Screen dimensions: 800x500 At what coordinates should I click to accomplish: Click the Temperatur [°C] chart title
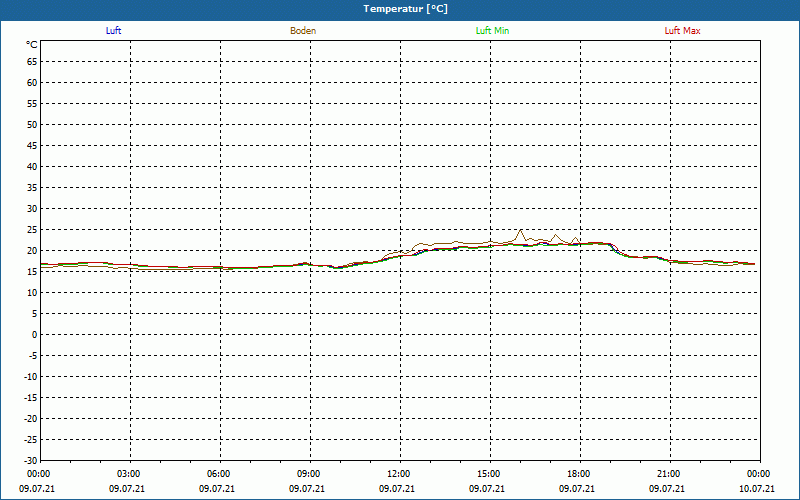pyautogui.click(x=406, y=9)
